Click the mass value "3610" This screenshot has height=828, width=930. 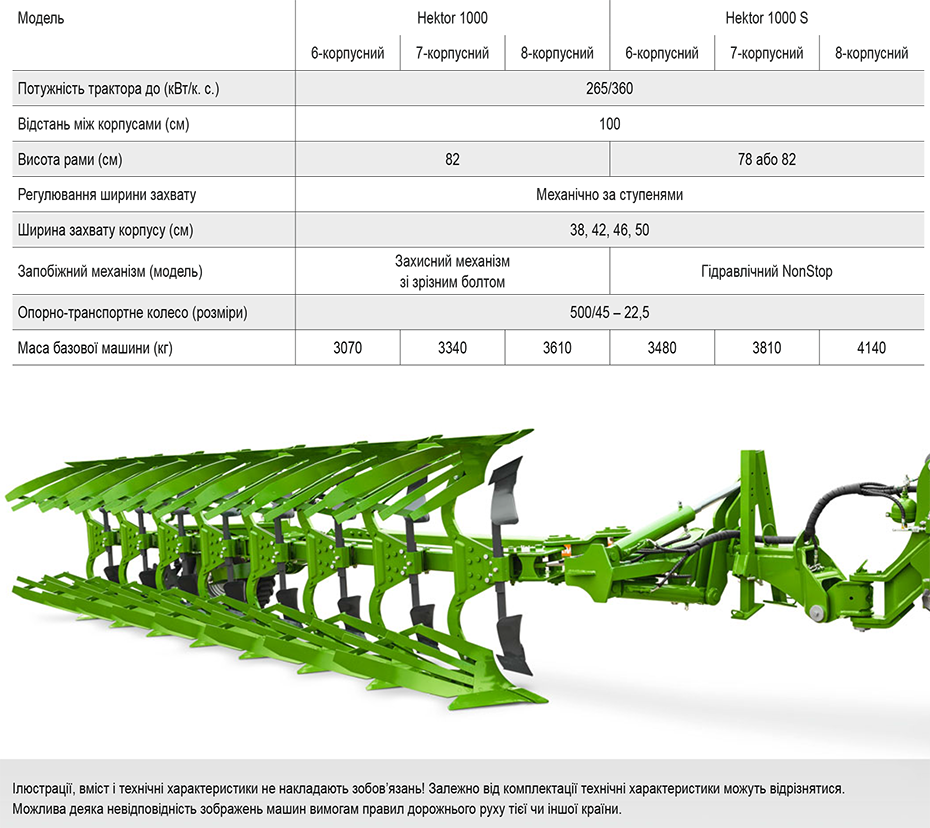tap(557, 348)
